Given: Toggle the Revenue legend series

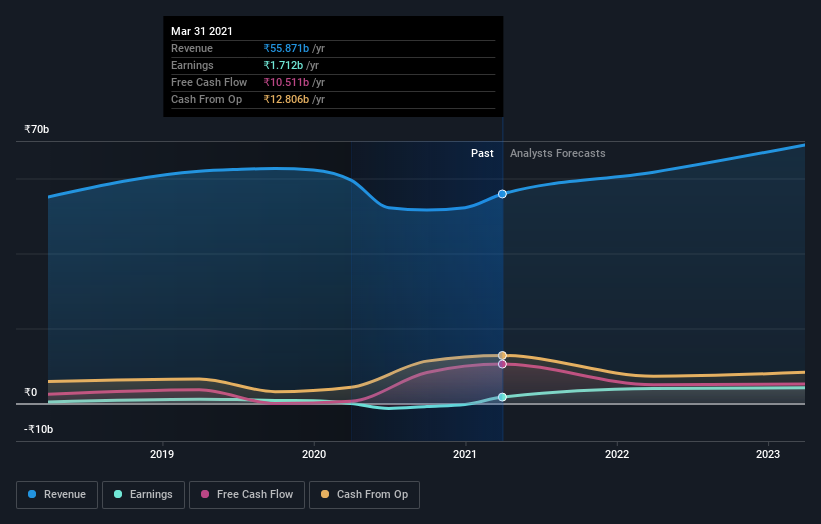Looking at the screenshot, I should [x=57, y=495].
